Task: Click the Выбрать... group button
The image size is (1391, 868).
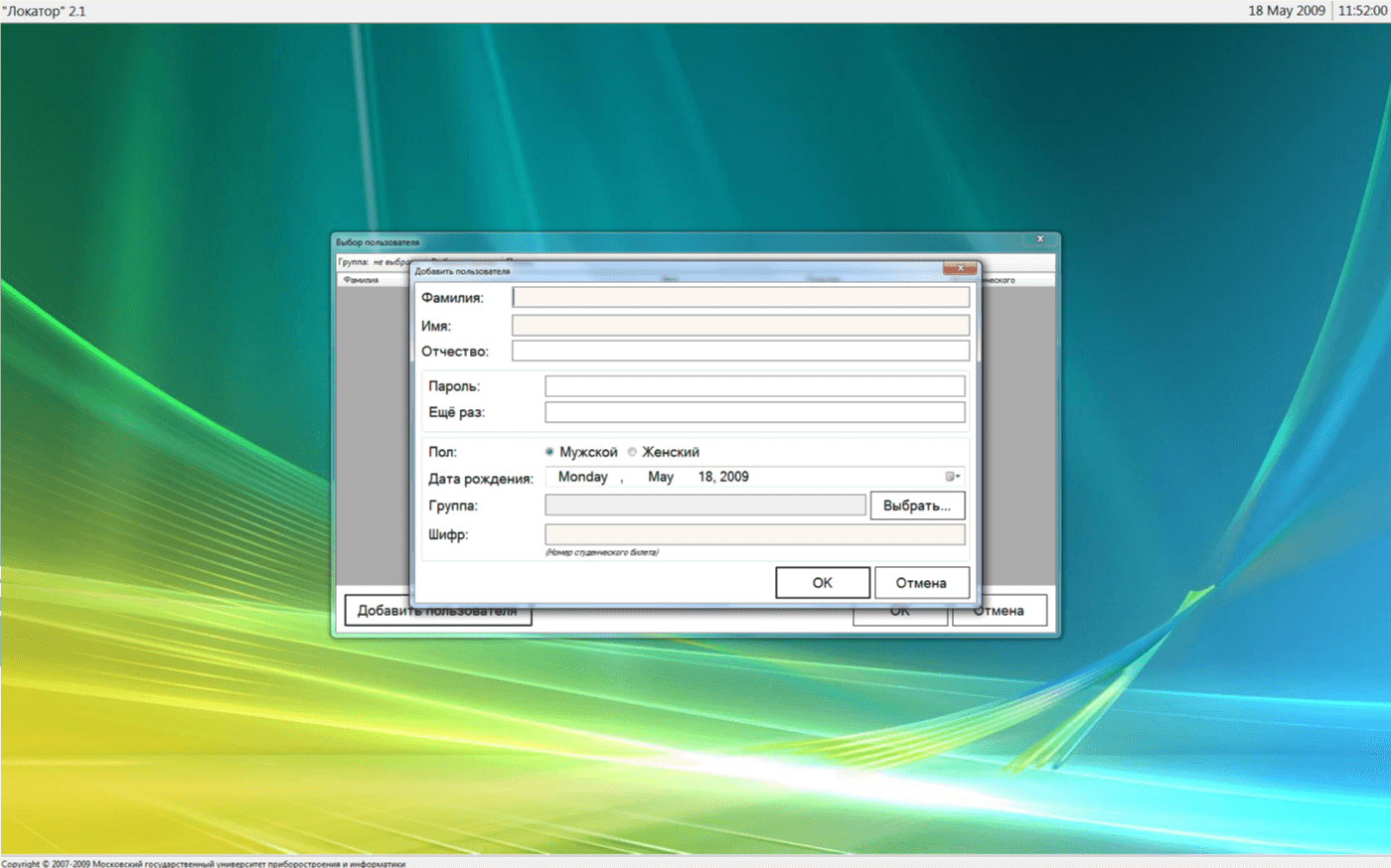Action: tap(917, 506)
